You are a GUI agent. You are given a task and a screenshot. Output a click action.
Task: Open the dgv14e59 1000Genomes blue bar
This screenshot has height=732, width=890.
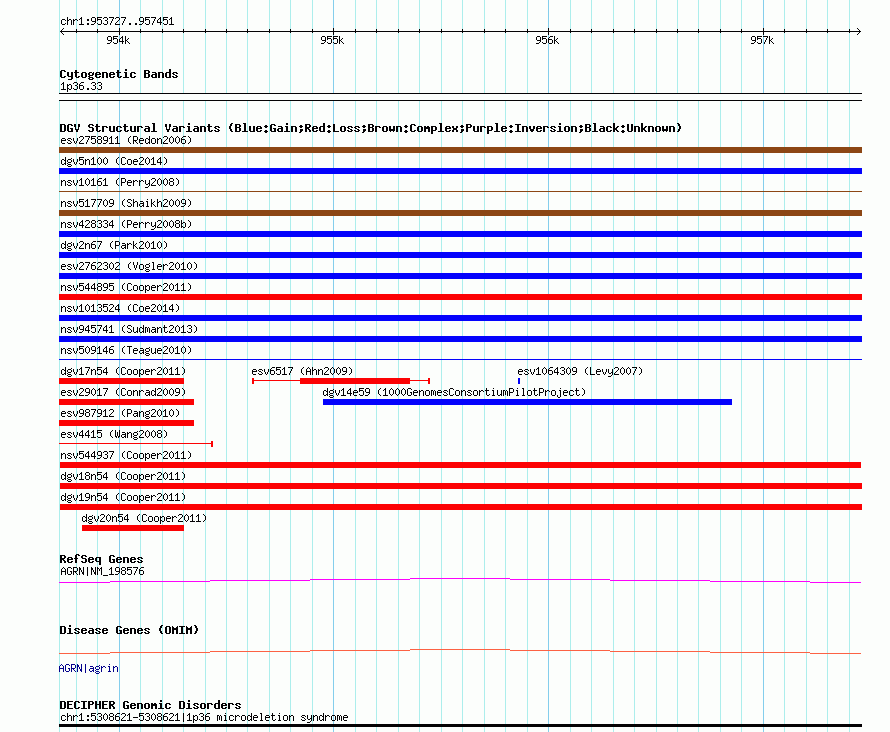(x=527, y=402)
